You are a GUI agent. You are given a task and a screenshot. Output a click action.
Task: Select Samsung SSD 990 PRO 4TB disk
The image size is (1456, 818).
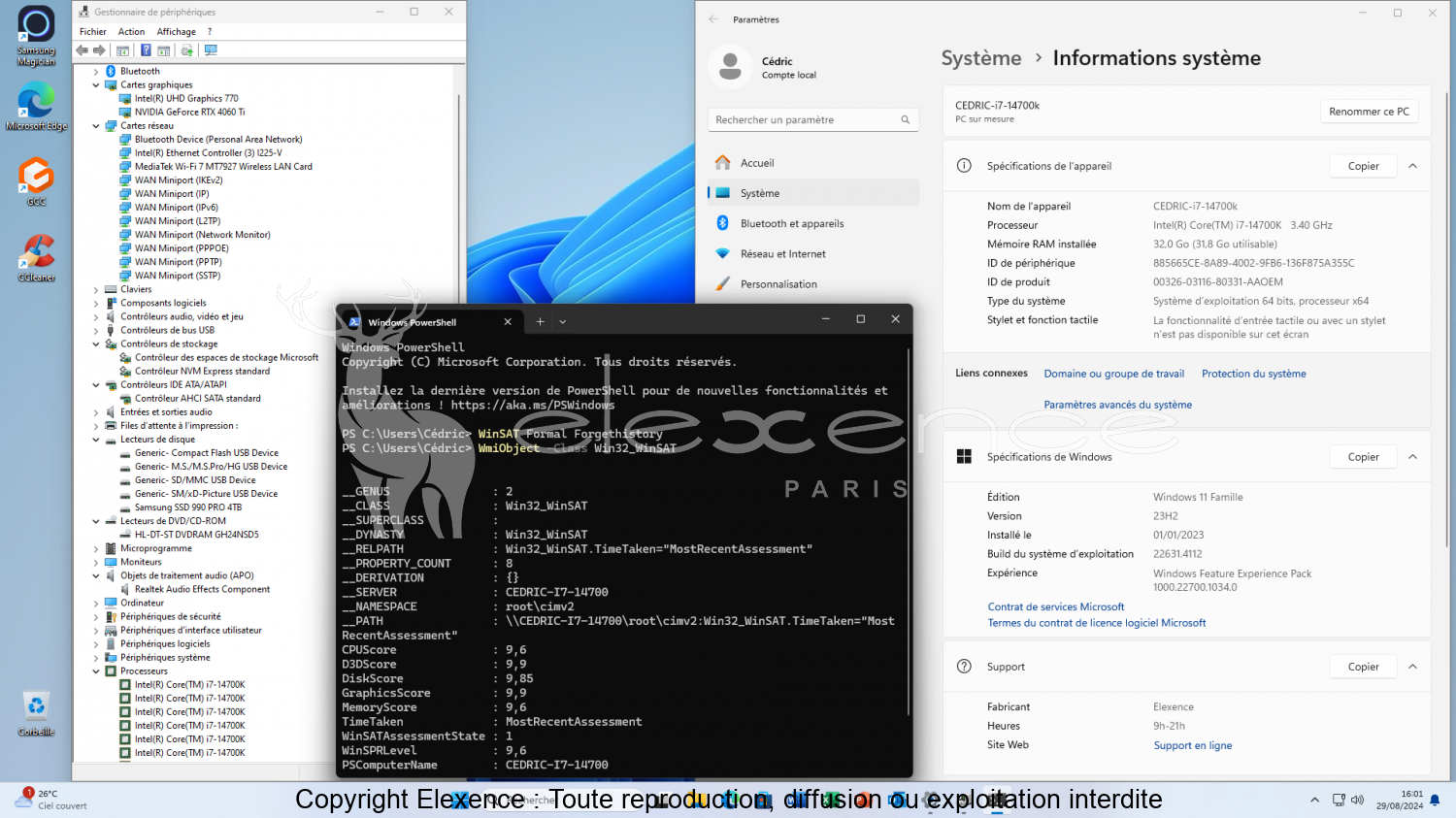[x=188, y=507]
